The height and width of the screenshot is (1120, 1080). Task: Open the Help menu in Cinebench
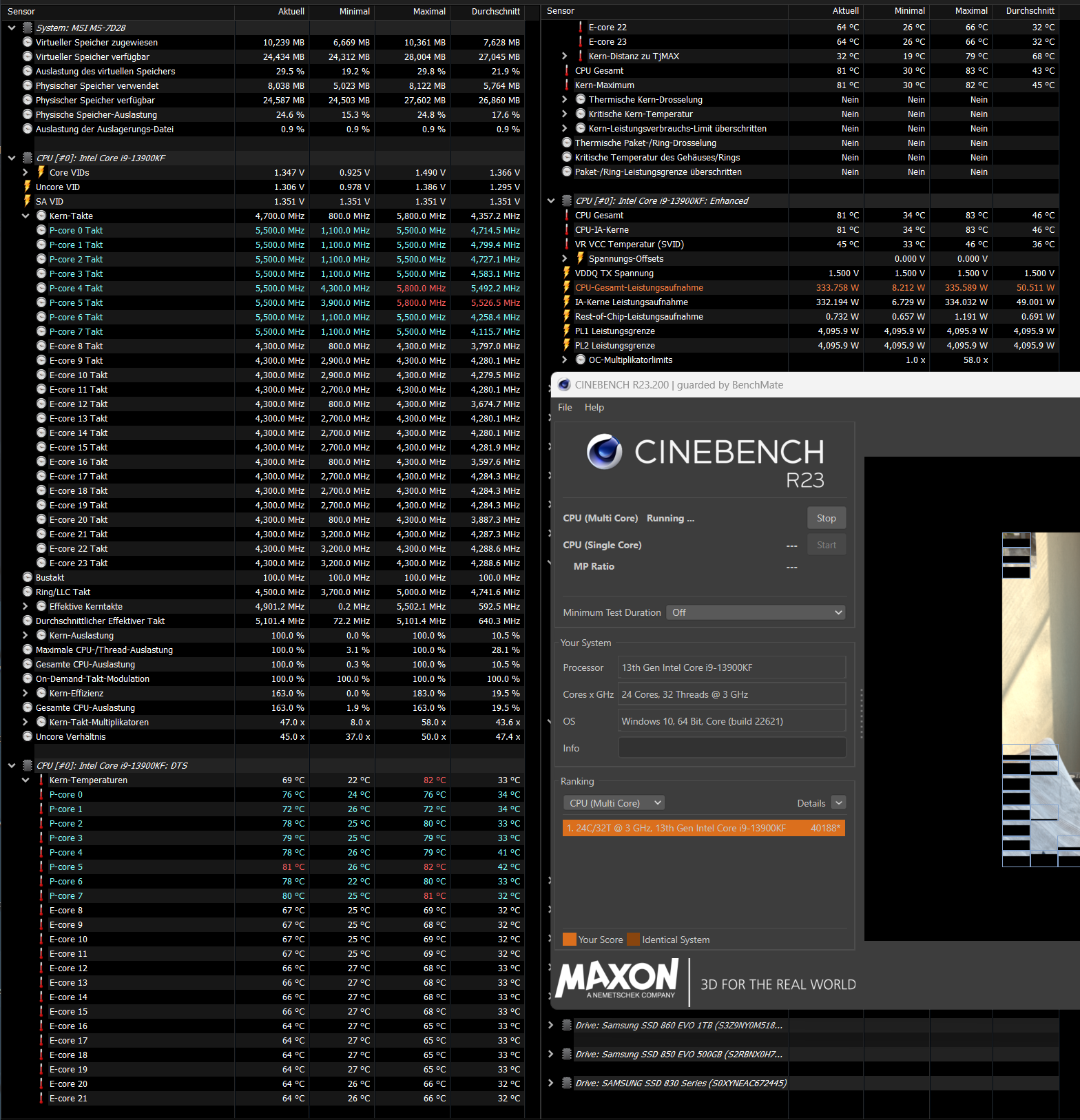point(594,407)
